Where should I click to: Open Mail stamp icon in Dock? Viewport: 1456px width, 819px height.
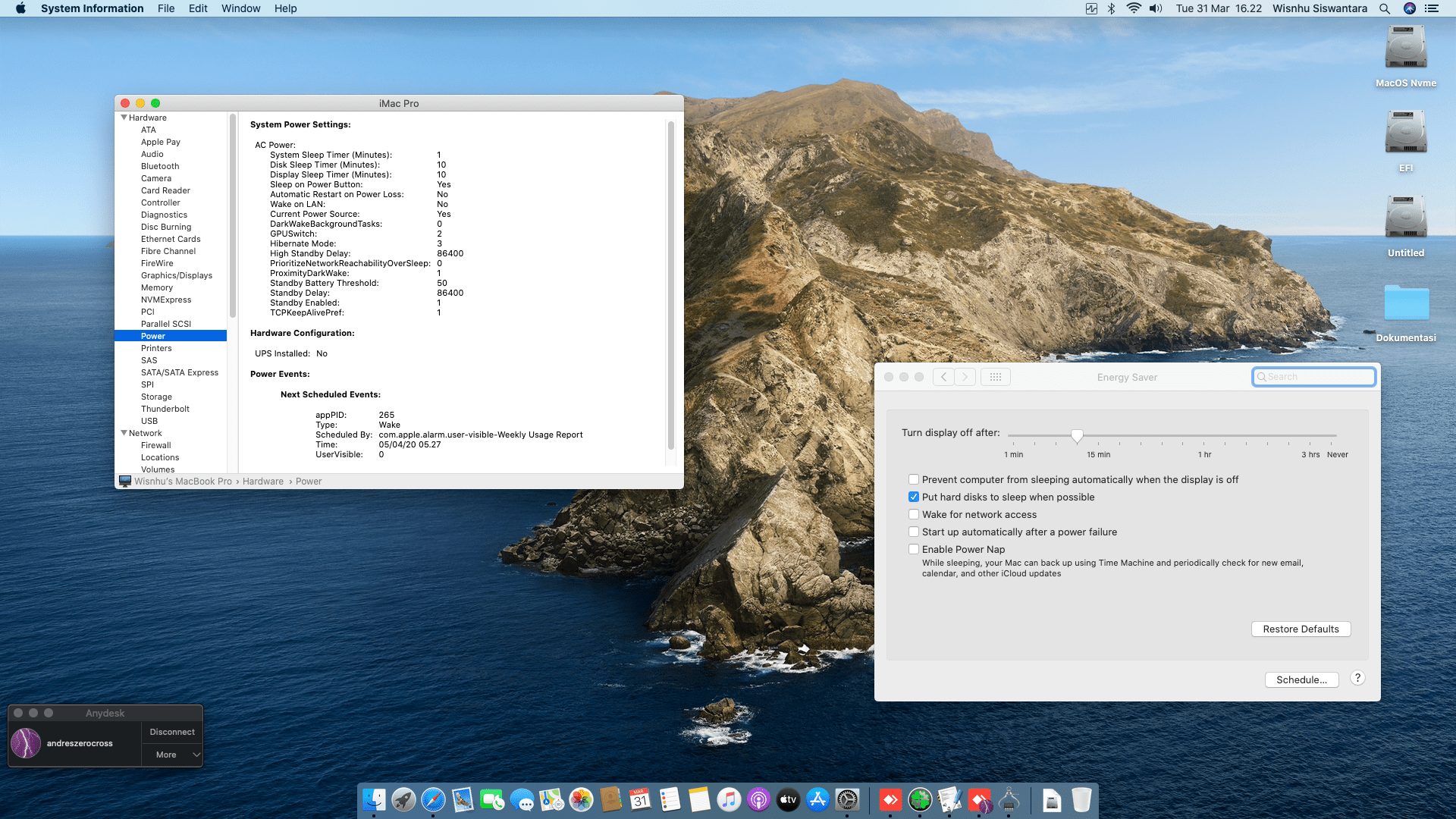pyautogui.click(x=463, y=799)
